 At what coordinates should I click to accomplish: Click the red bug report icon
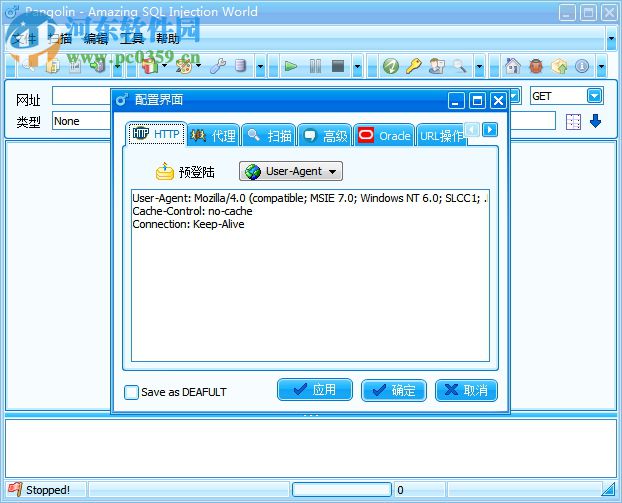[x=536, y=66]
